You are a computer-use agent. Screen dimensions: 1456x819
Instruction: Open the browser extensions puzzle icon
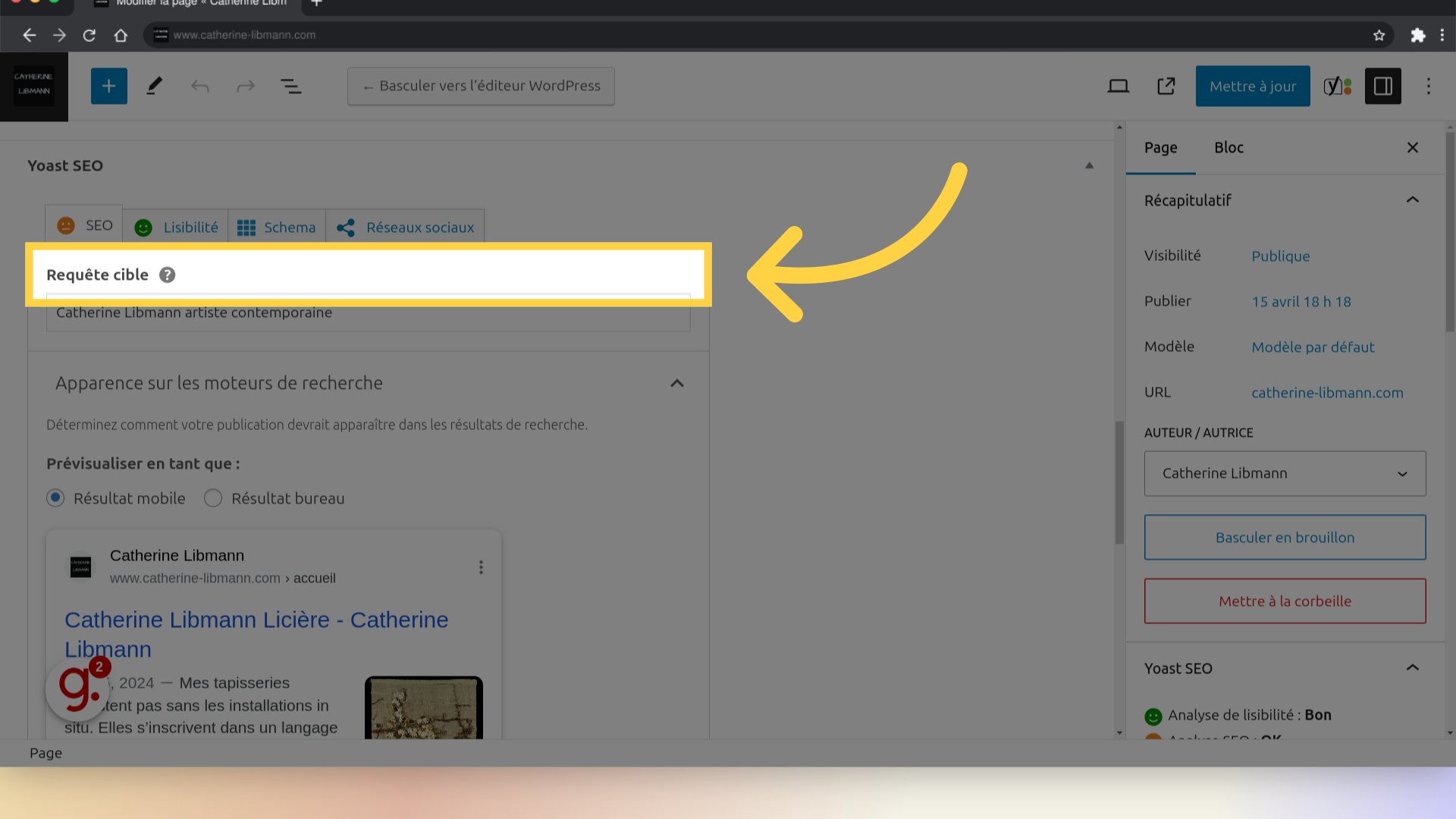click(x=1418, y=35)
